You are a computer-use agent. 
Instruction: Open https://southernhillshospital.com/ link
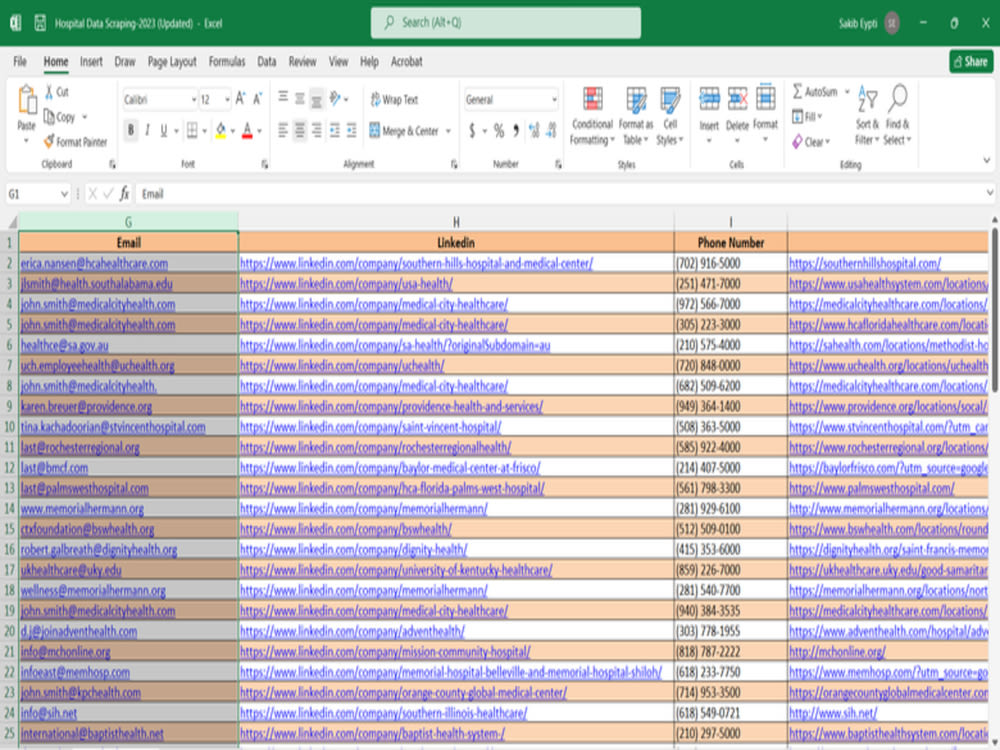(865, 263)
